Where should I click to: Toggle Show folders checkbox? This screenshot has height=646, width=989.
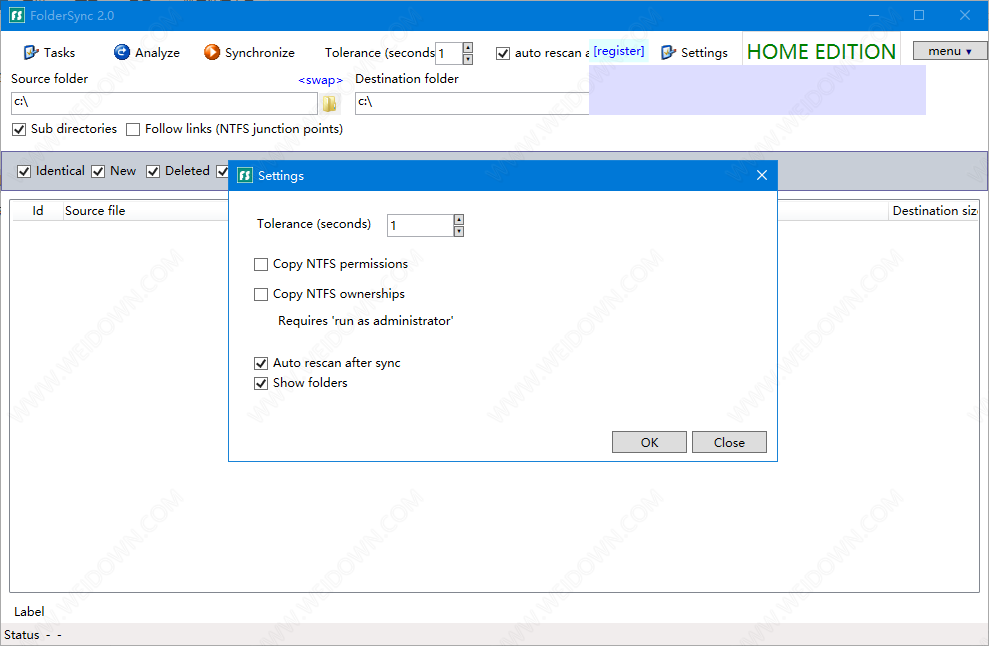(260, 383)
